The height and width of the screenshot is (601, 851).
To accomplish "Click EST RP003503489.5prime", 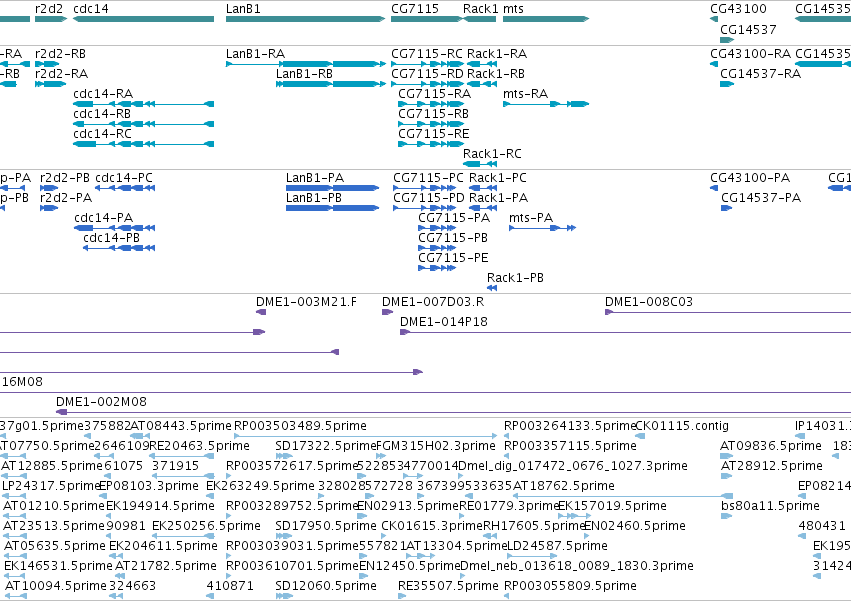I will 365,435.
